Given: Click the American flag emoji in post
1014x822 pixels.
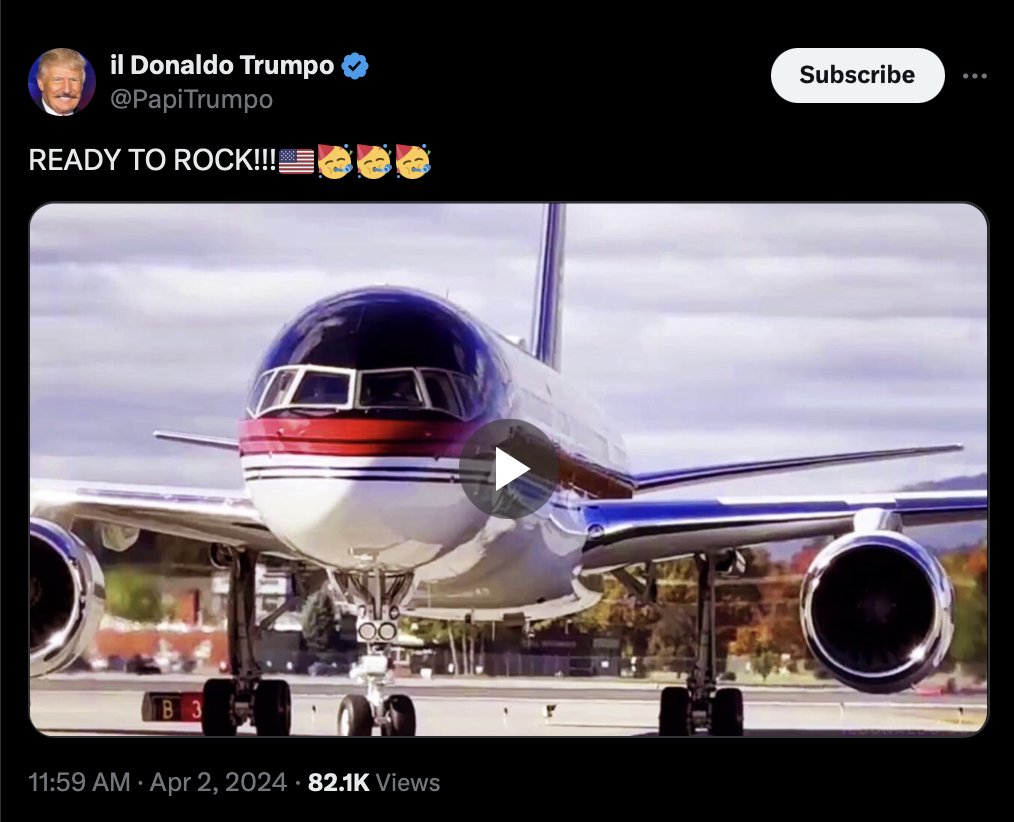Looking at the screenshot, I should 297,160.
